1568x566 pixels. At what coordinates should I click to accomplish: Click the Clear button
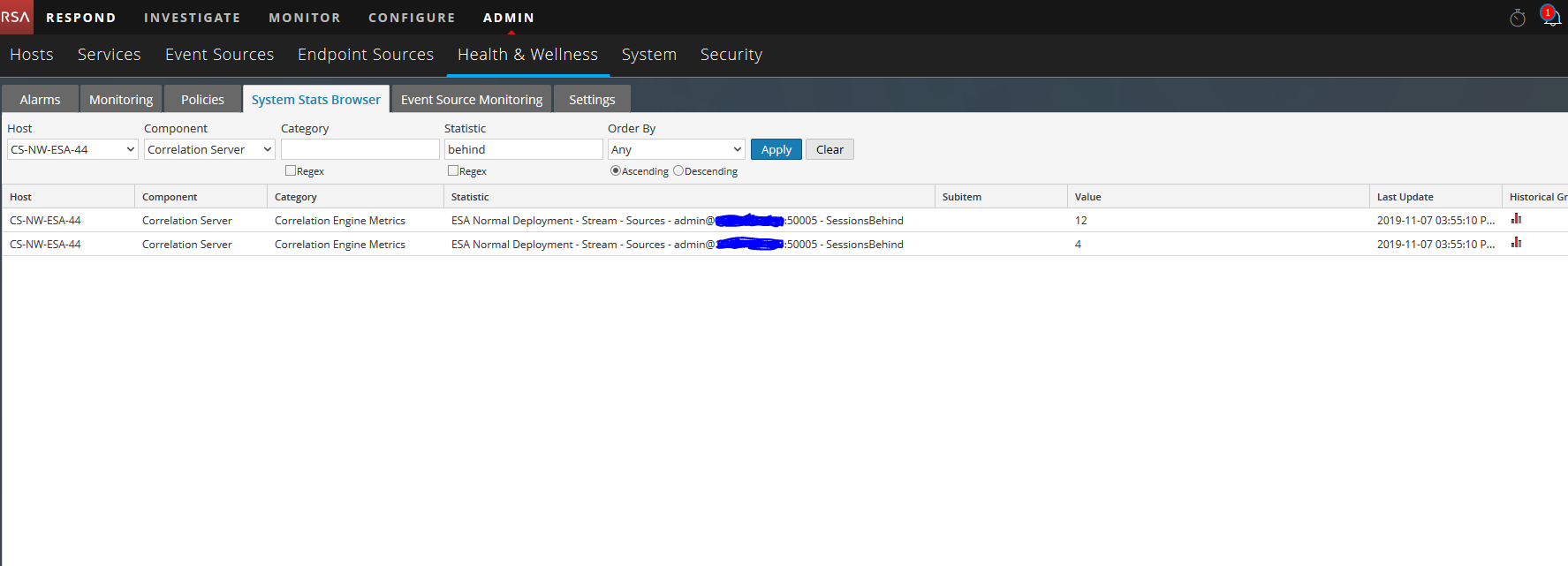(x=829, y=149)
